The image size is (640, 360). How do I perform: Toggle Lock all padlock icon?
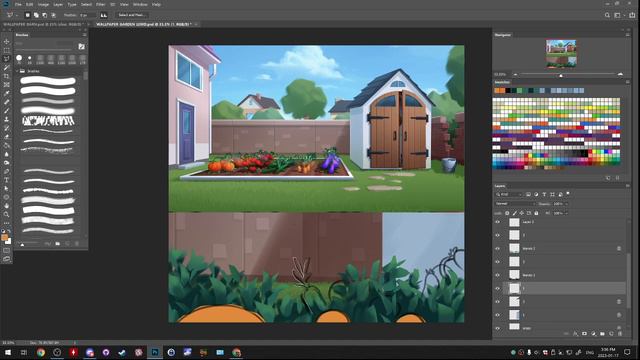[x=536, y=213]
